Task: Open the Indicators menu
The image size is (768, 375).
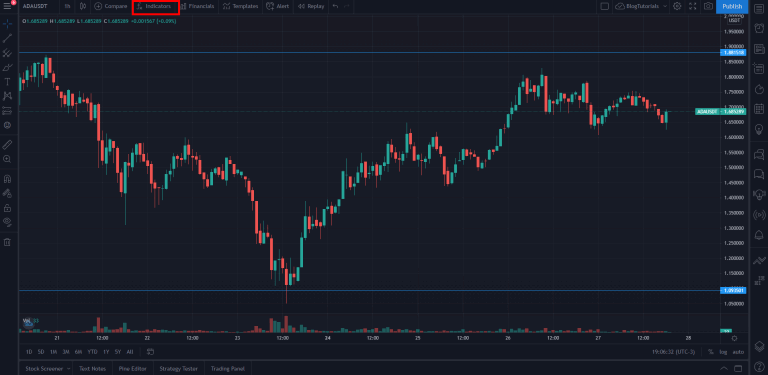Action: pyautogui.click(x=155, y=7)
